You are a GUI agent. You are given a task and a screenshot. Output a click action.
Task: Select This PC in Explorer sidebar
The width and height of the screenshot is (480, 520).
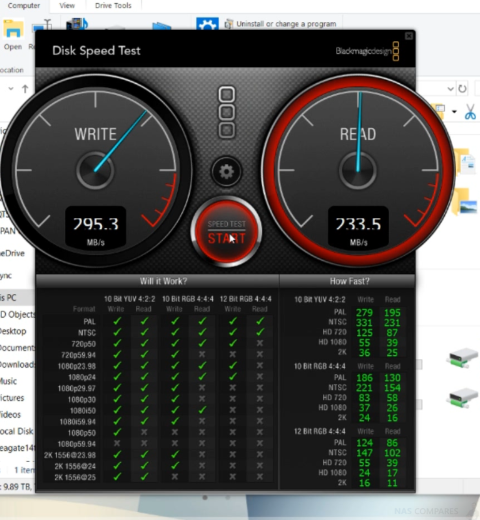[x=8, y=297]
